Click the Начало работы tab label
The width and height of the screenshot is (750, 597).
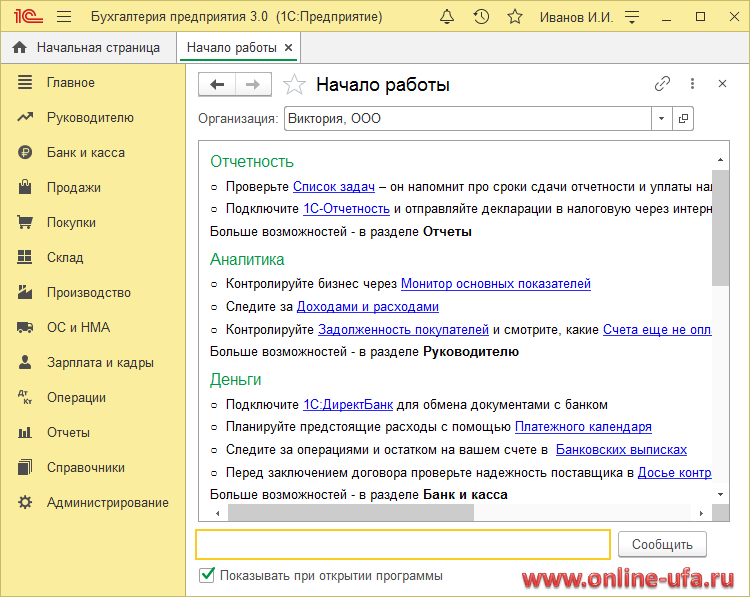click(x=232, y=47)
